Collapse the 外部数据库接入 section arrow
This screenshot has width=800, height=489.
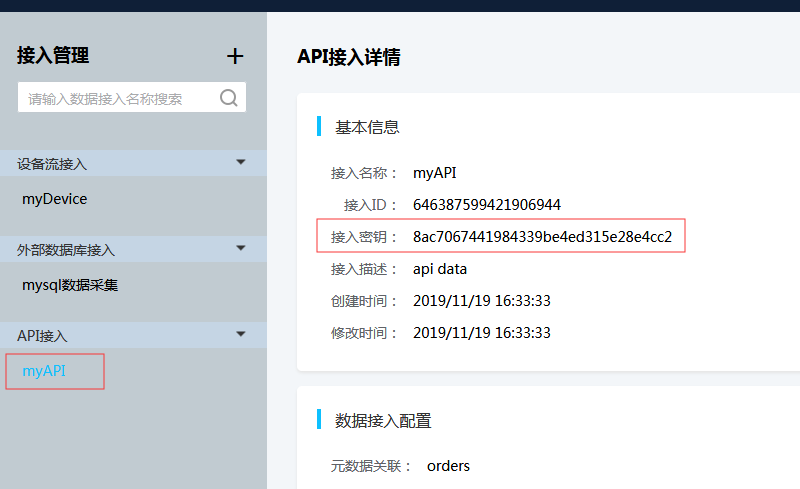coord(241,248)
